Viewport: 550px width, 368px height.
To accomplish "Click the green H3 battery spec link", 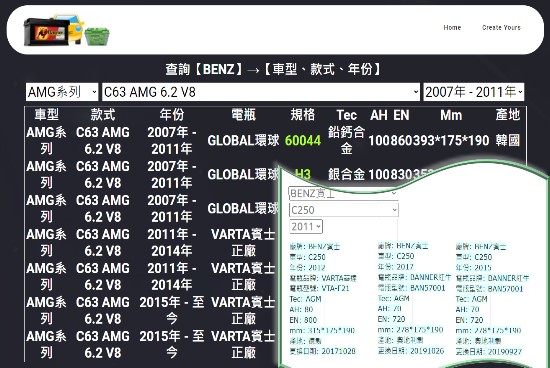I will (303, 174).
